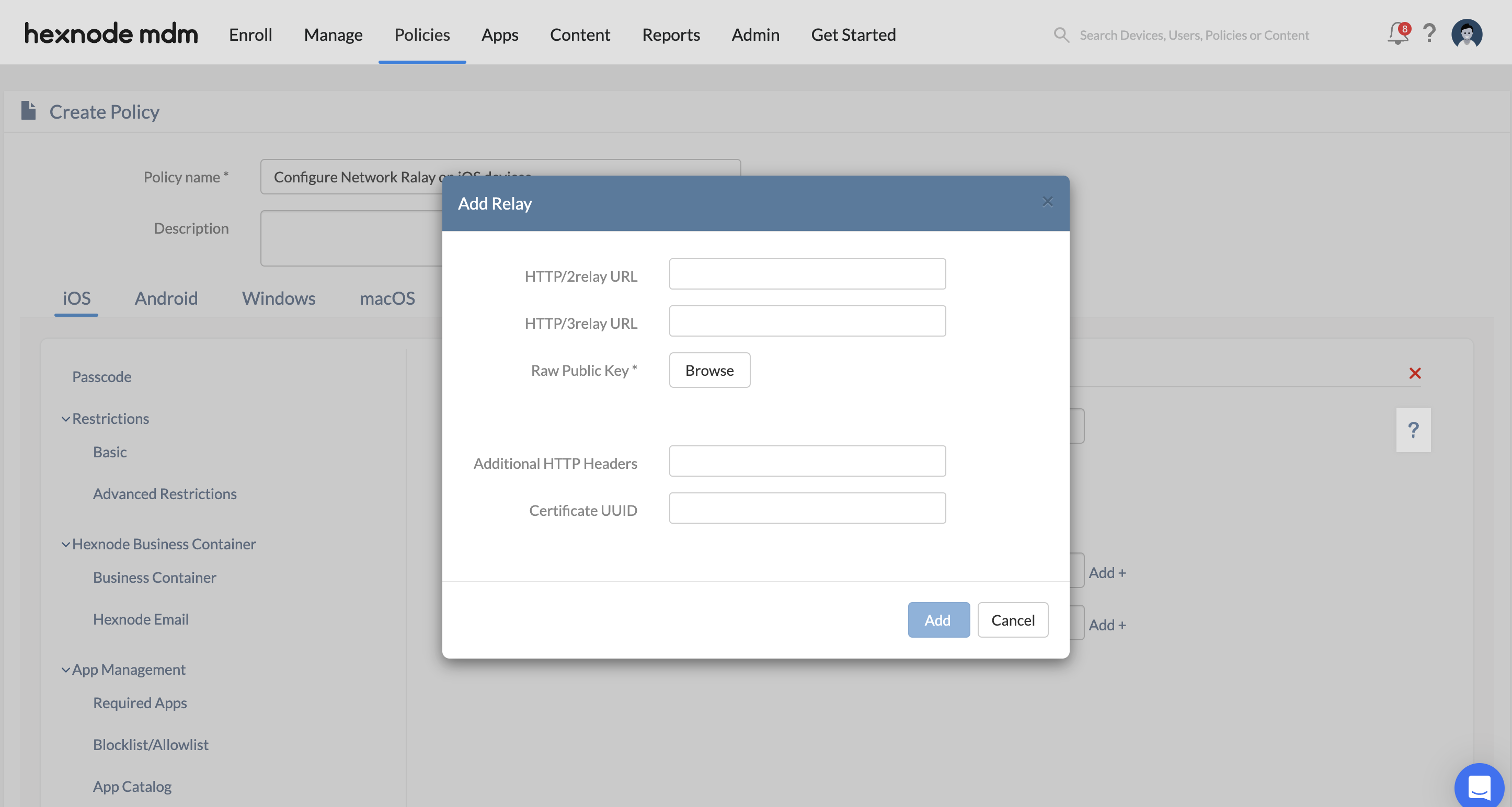Open the Apps menu
This screenshot has height=807, width=1512.
click(499, 34)
